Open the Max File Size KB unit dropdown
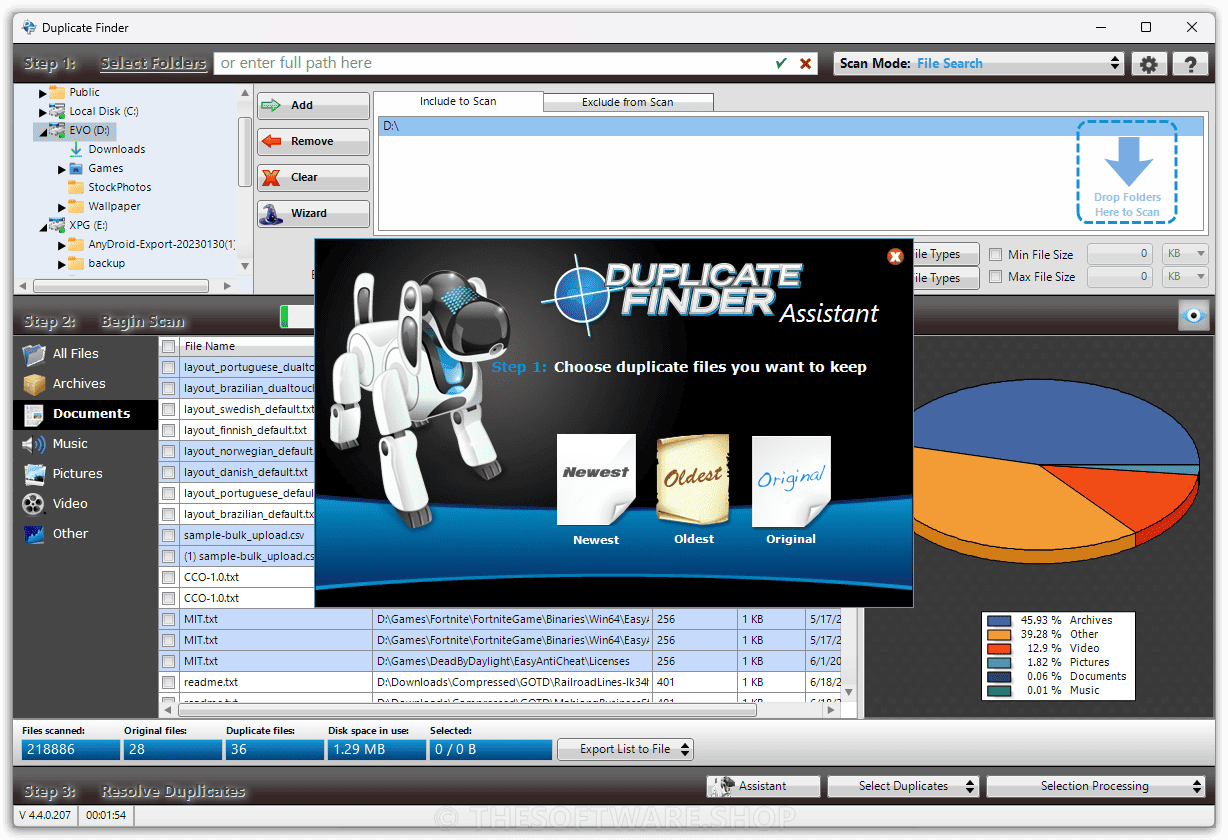The width and height of the screenshot is (1228, 840). [1186, 276]
